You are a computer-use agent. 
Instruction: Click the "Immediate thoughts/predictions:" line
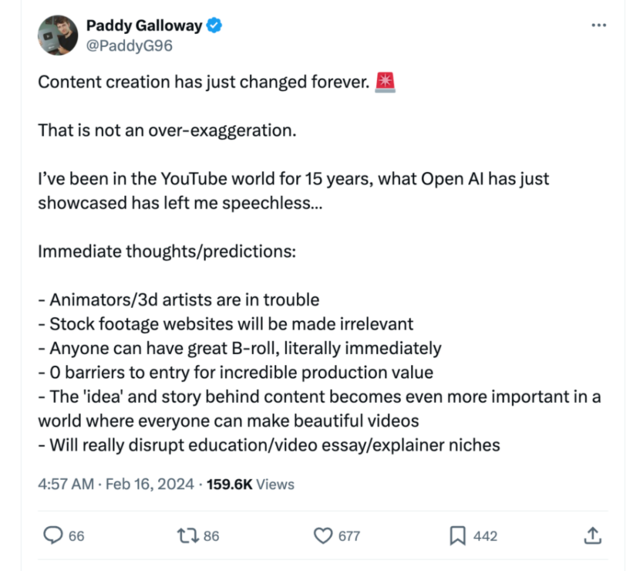coord(166,251)
